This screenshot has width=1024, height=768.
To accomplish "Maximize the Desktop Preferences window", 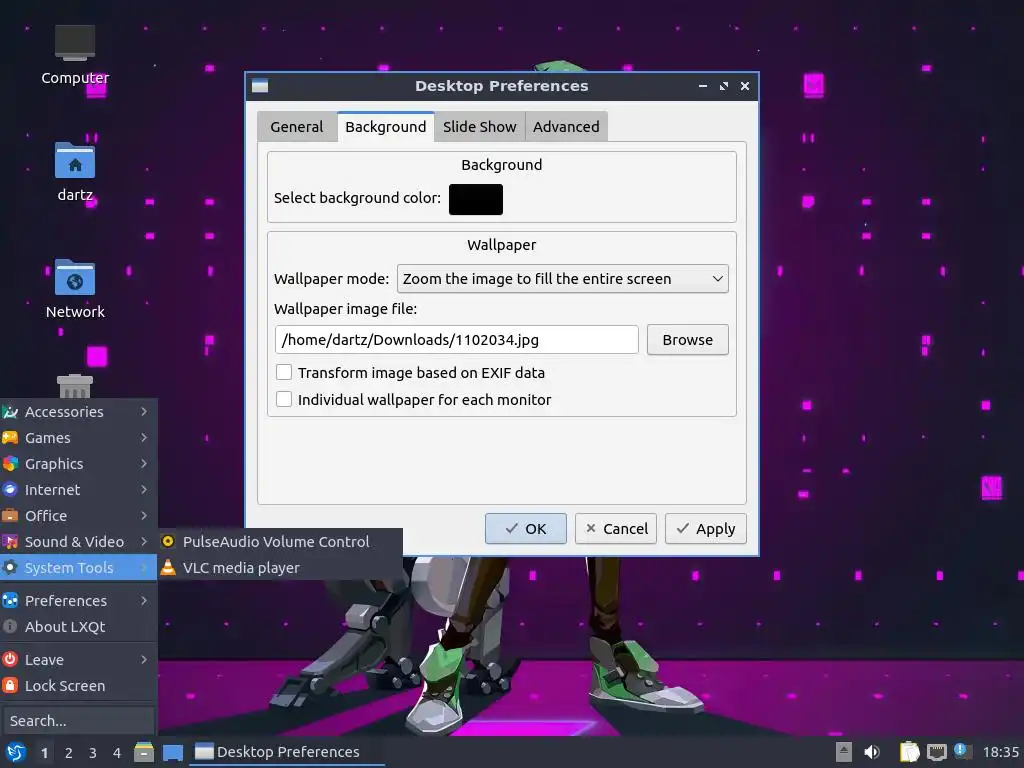I will click(724, 86).
